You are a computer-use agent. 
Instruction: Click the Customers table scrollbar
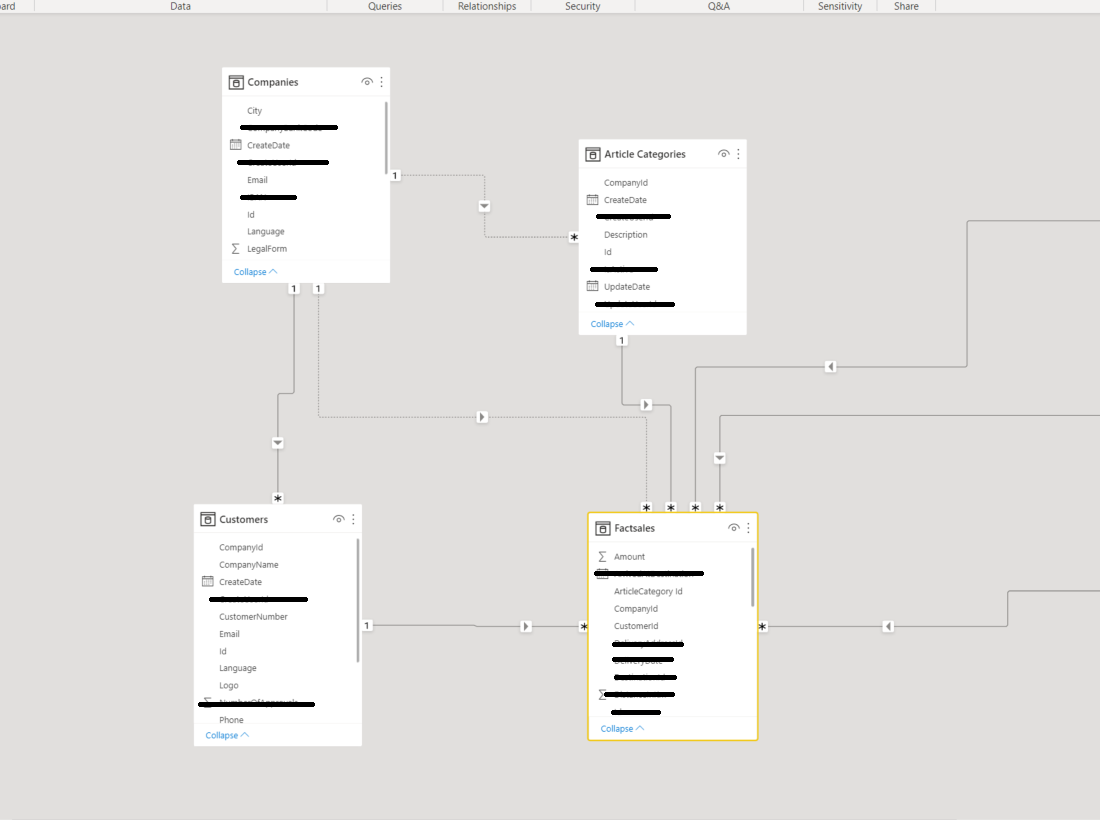tap(358, 600)
